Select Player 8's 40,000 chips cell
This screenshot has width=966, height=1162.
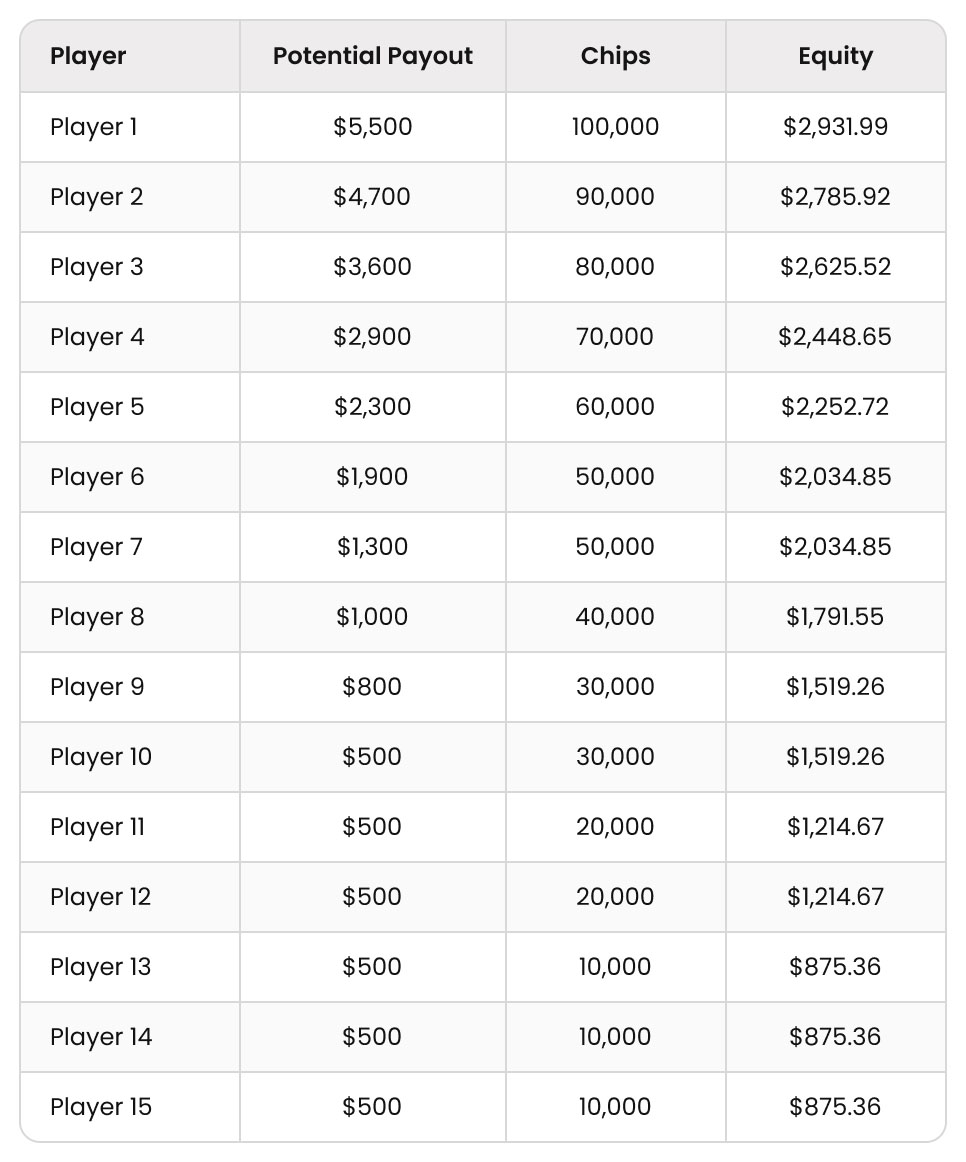coord(615,617)
